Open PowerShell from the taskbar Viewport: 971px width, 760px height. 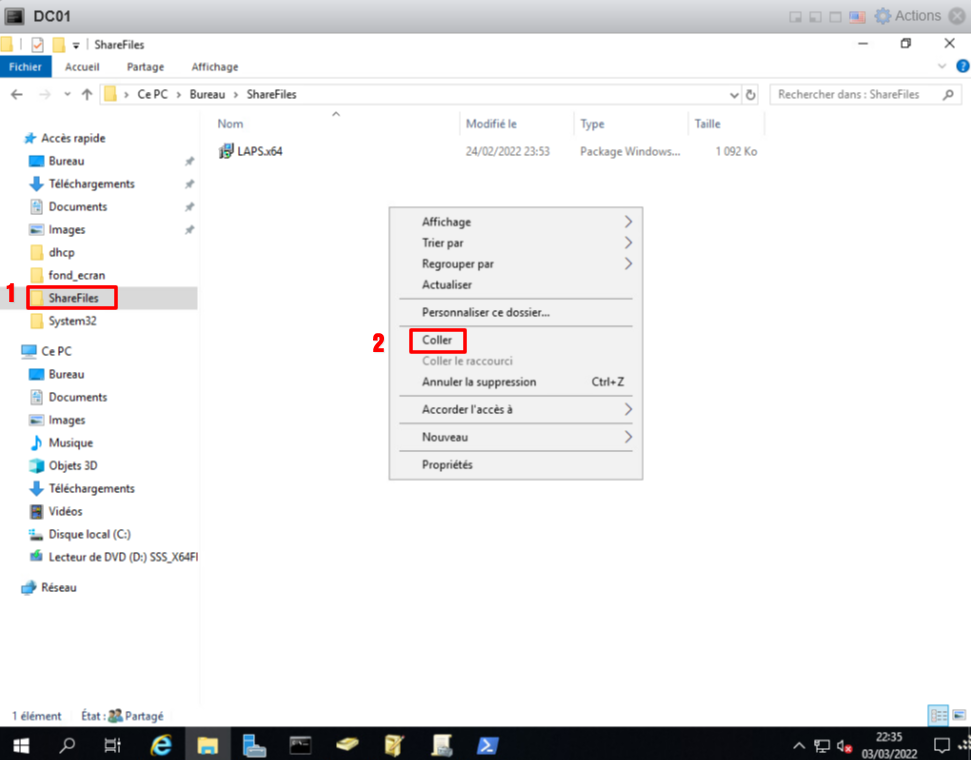pos(486,745)
